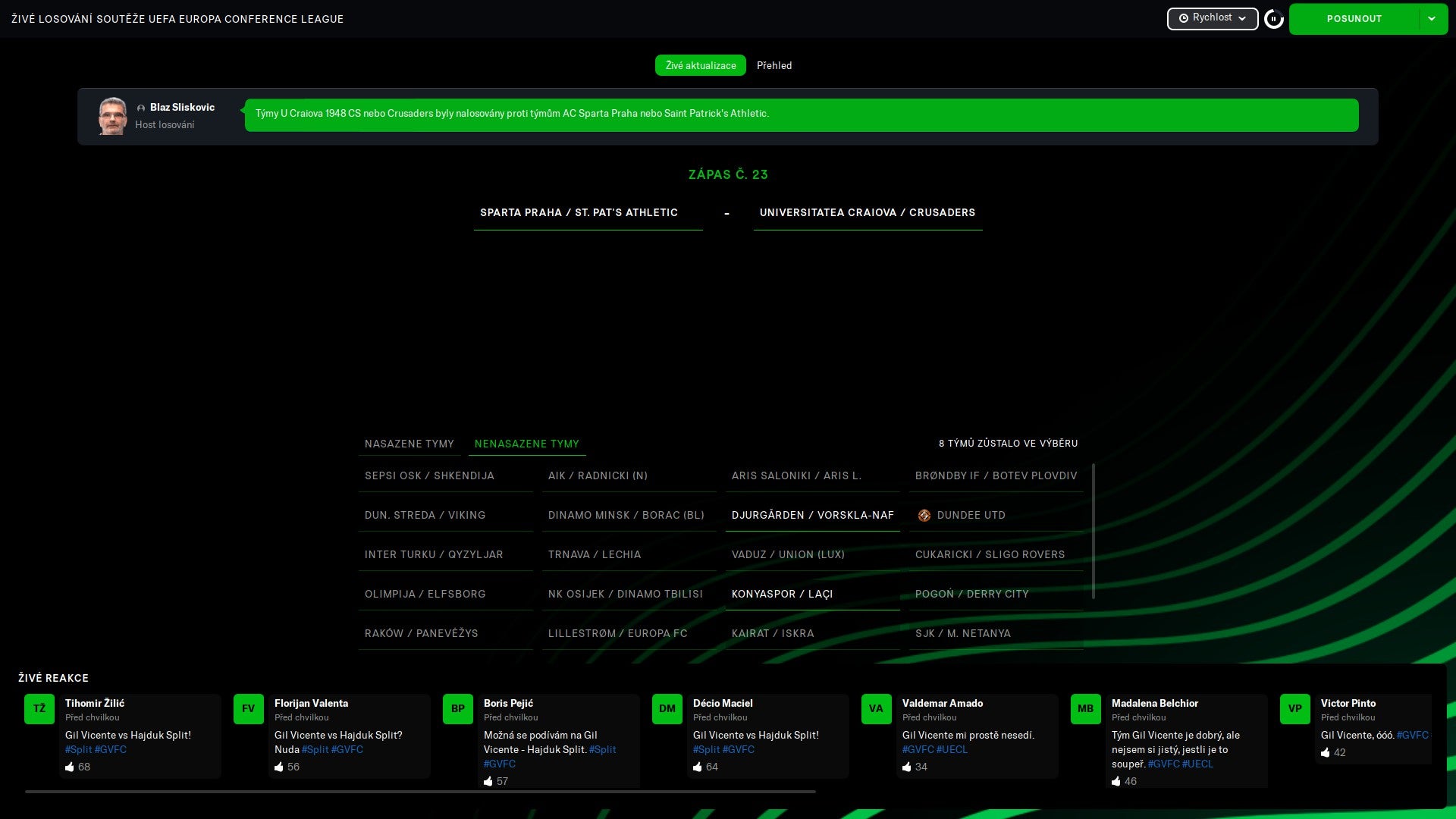Viewport: 1456px width, 819px height.
Task: Open #Split hashtag in Tihomir Žilić's post
Action: 78,749
